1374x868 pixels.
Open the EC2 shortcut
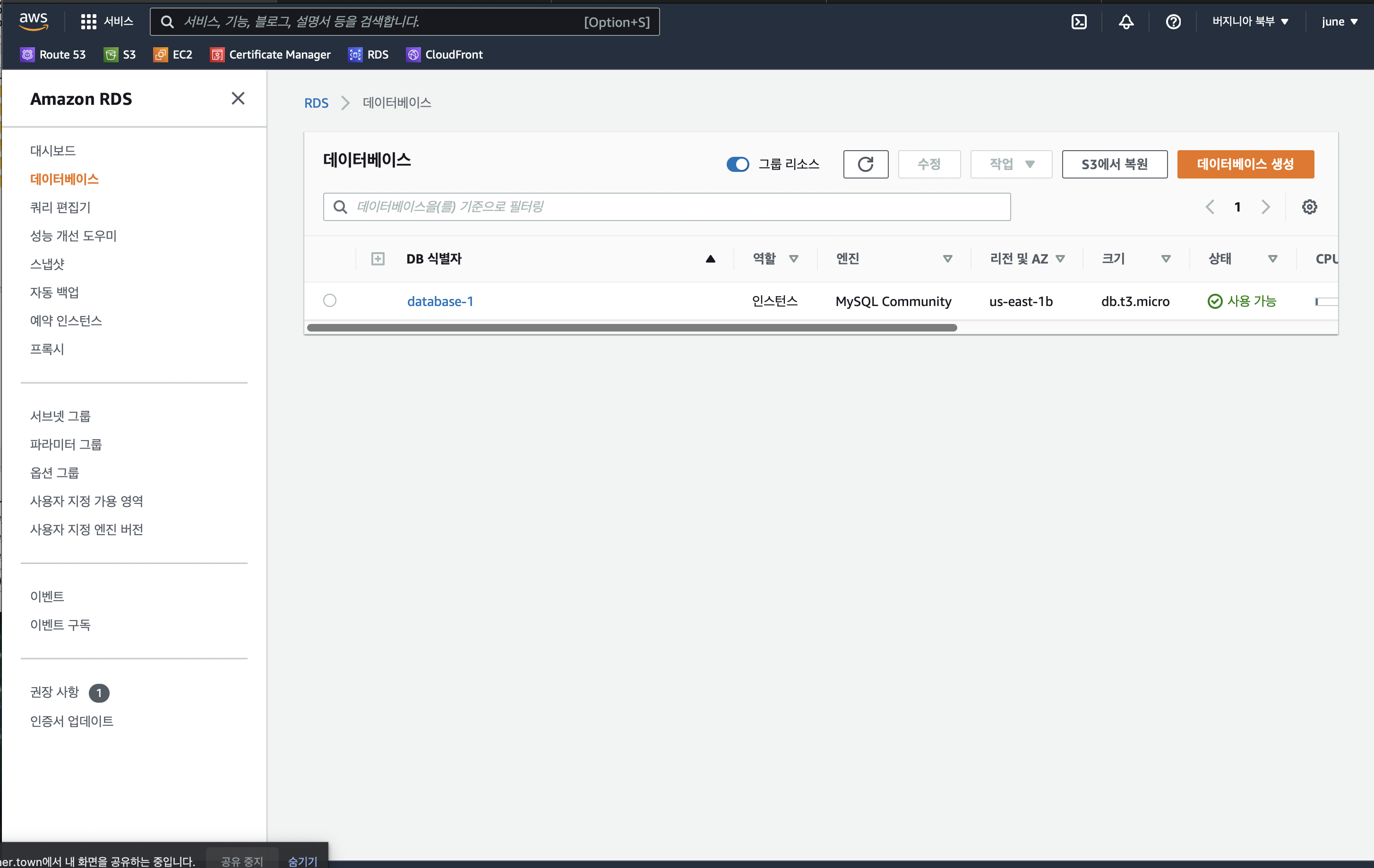click(173, 54)
